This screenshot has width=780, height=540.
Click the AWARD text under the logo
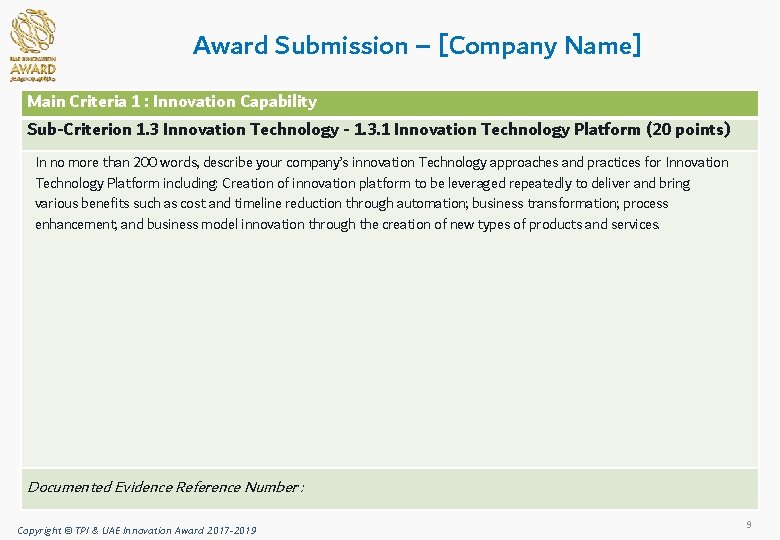coord(33,69)
